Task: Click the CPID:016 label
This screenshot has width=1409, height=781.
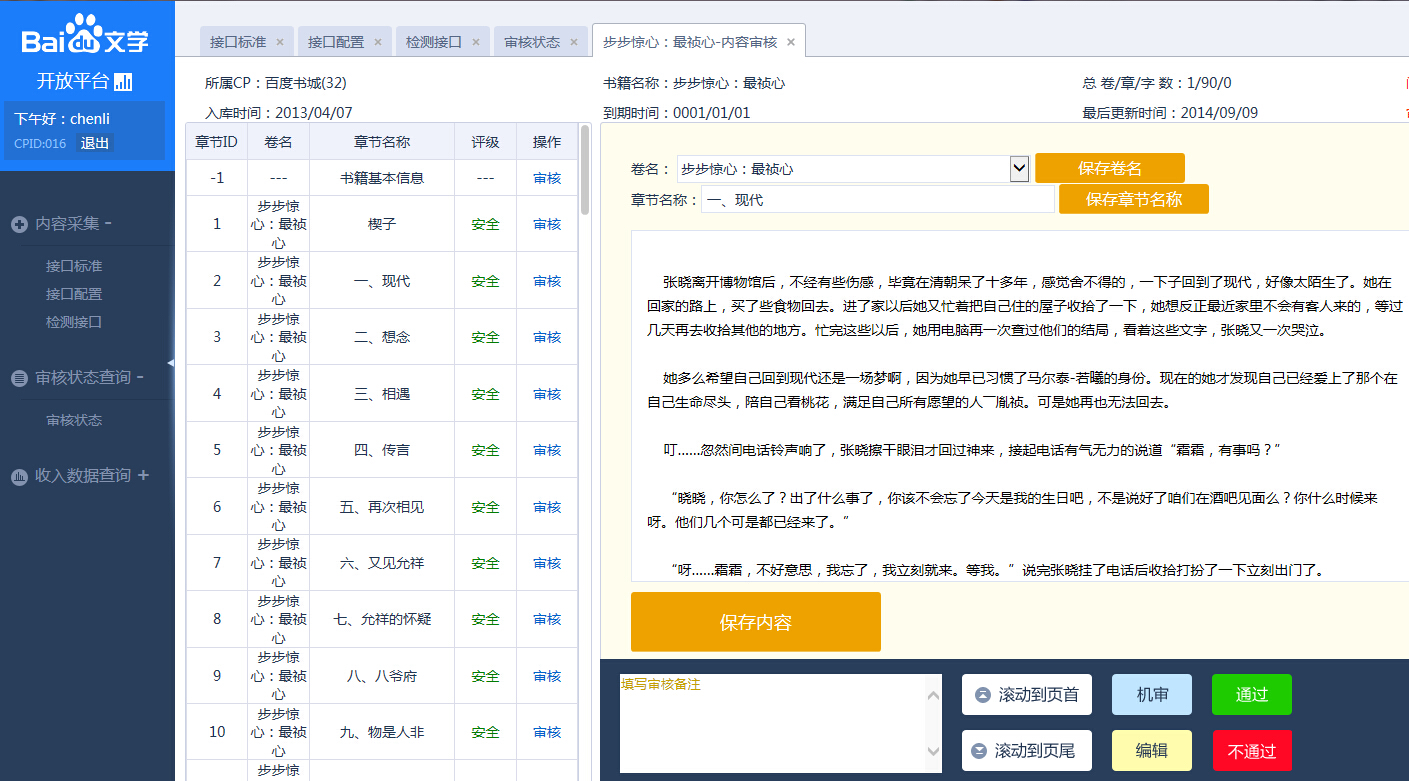Action: tap(40, 143)
